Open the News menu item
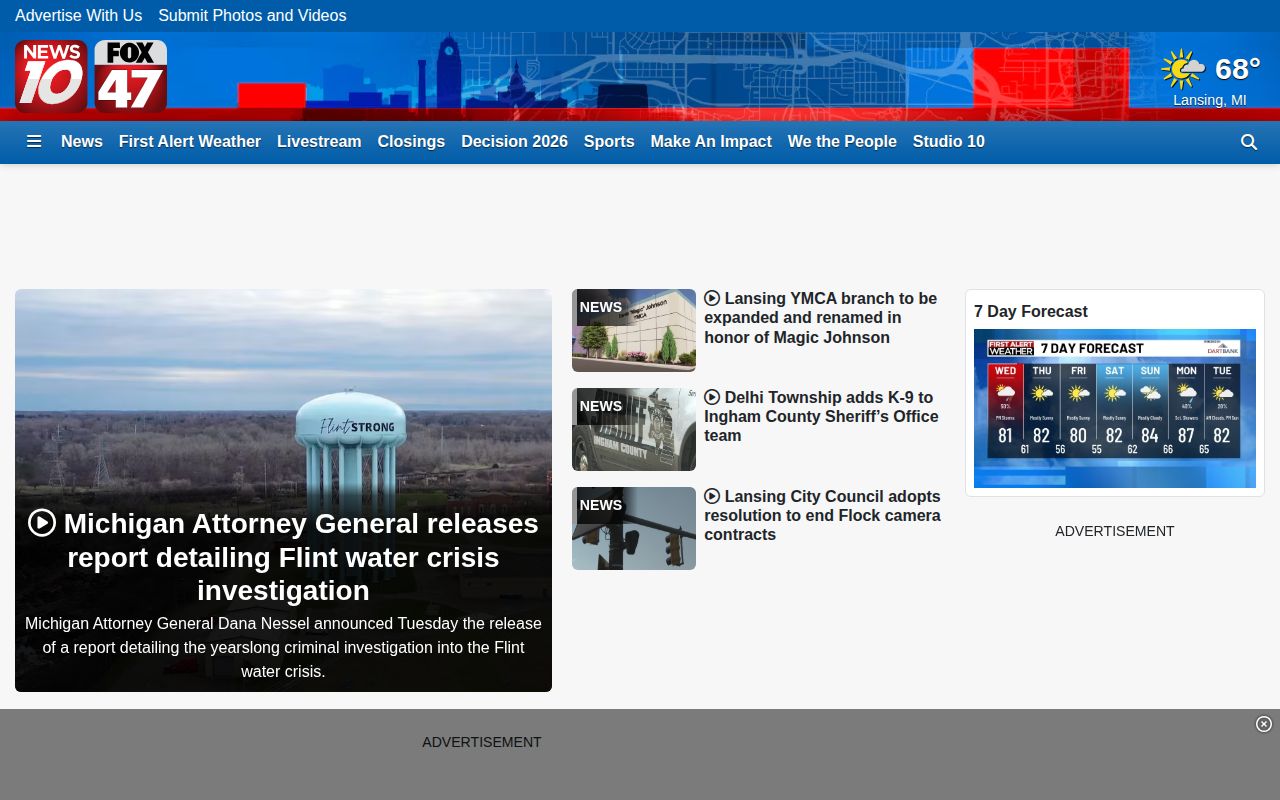Image resolution: width=1280 pixels, height=800 pixels. click(82, 141)
